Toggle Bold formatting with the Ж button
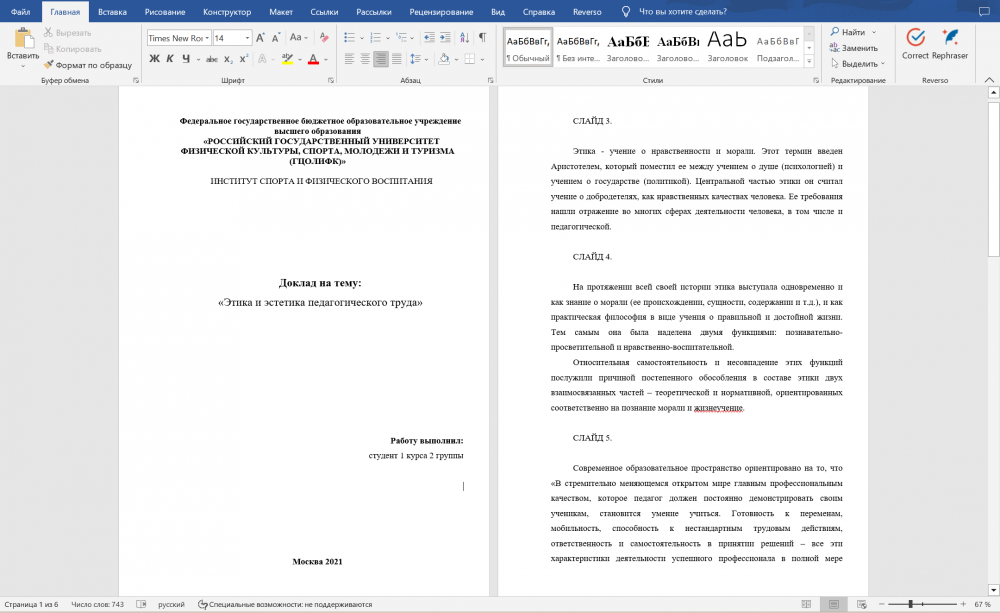 coord(154,59)
